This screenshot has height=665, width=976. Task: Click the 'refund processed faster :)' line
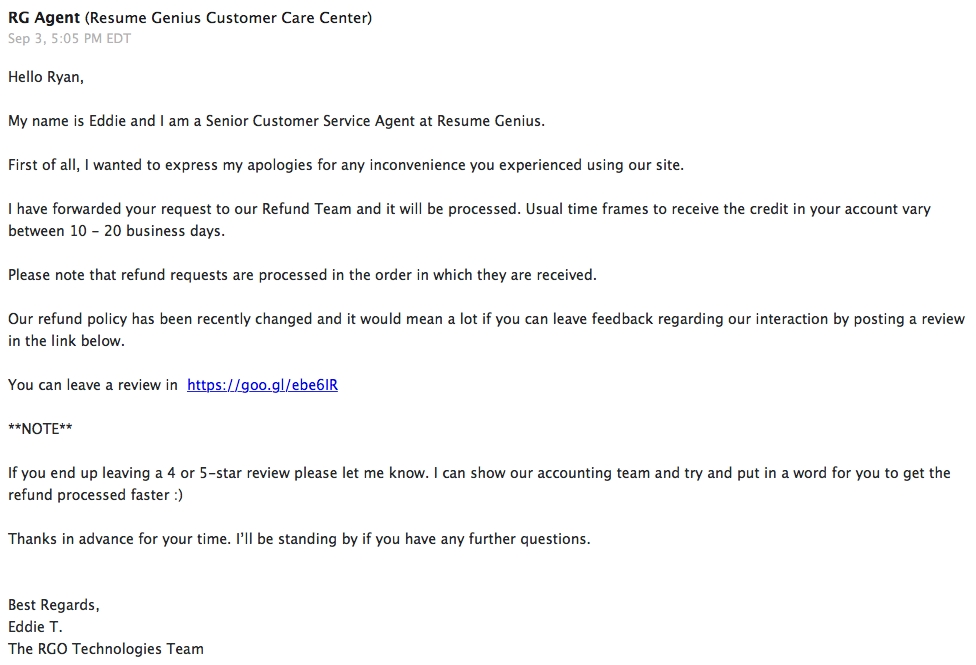point(95,495)
